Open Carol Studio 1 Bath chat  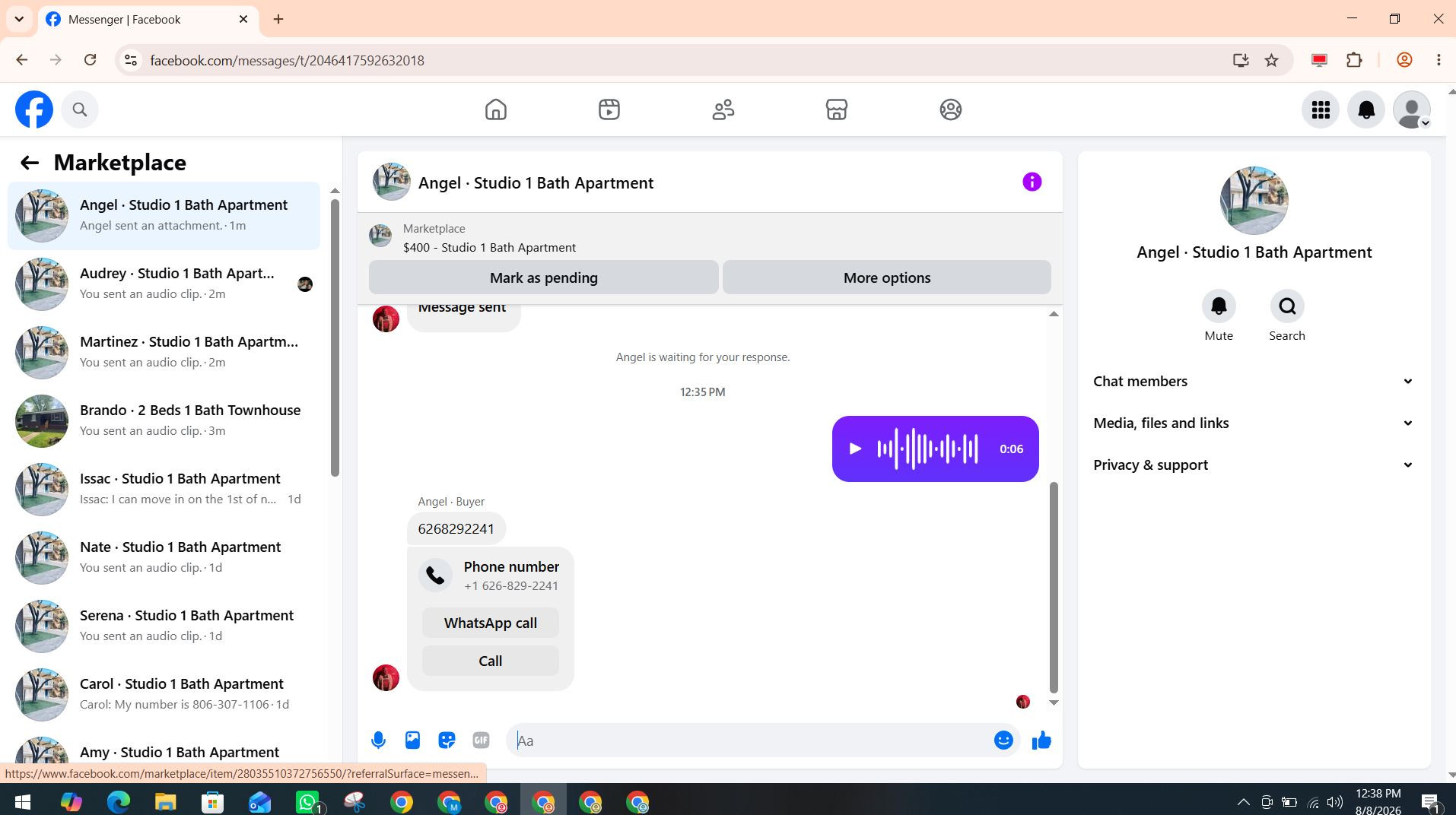pos(164,695)
